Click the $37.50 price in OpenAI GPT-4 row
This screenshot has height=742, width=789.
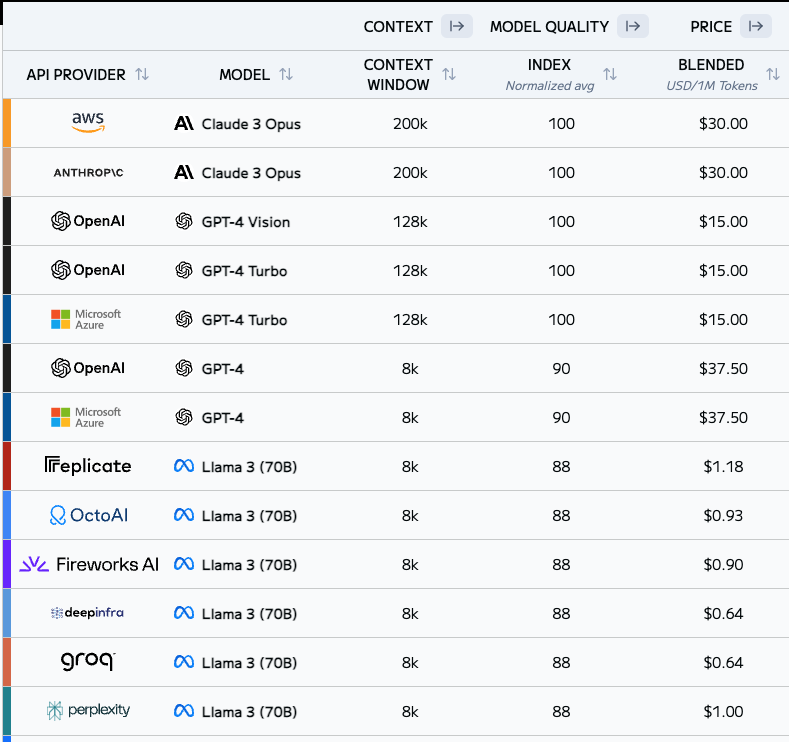tap(723, 369)
